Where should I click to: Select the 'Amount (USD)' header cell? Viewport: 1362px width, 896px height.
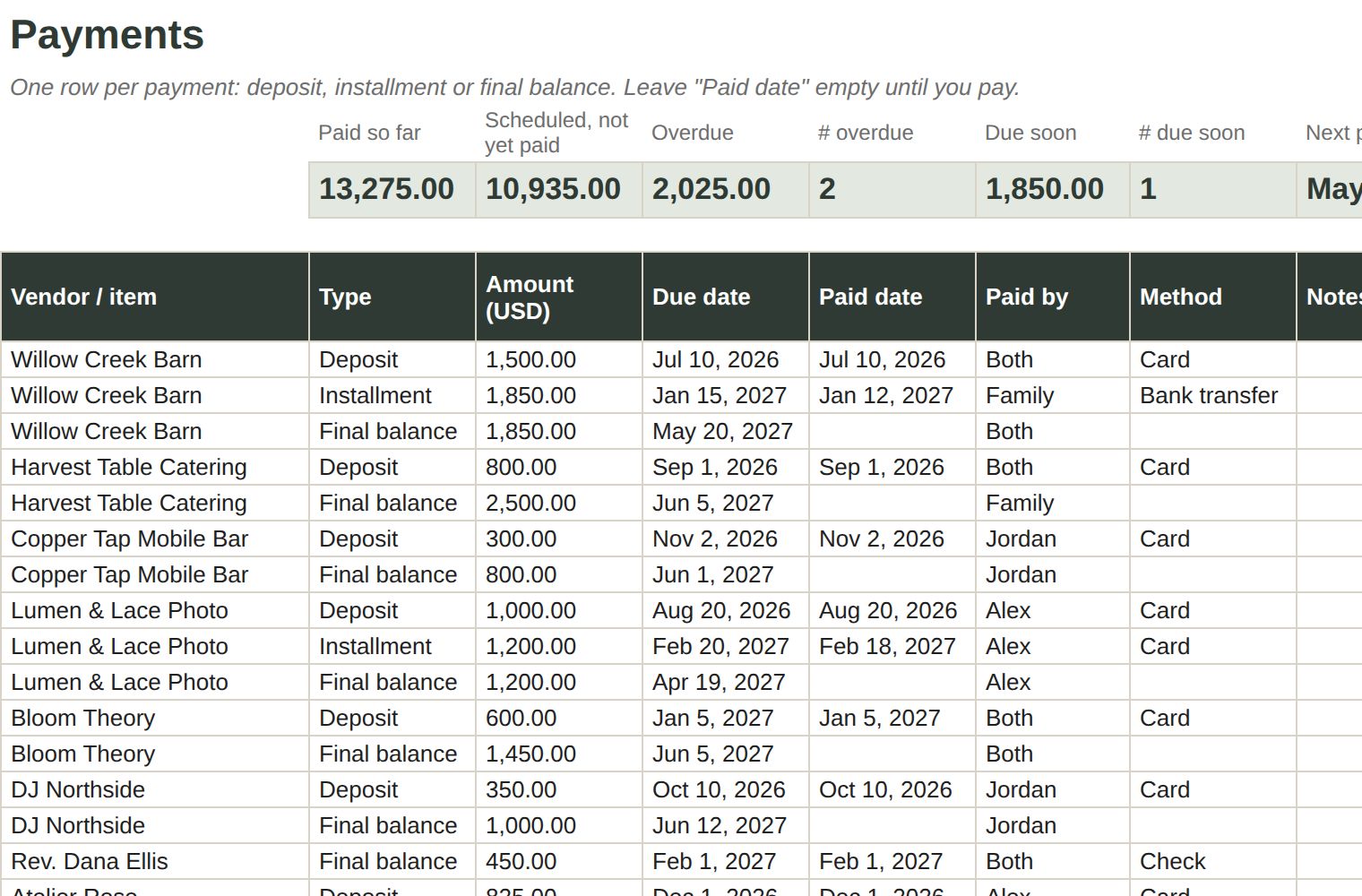[559, 297]
